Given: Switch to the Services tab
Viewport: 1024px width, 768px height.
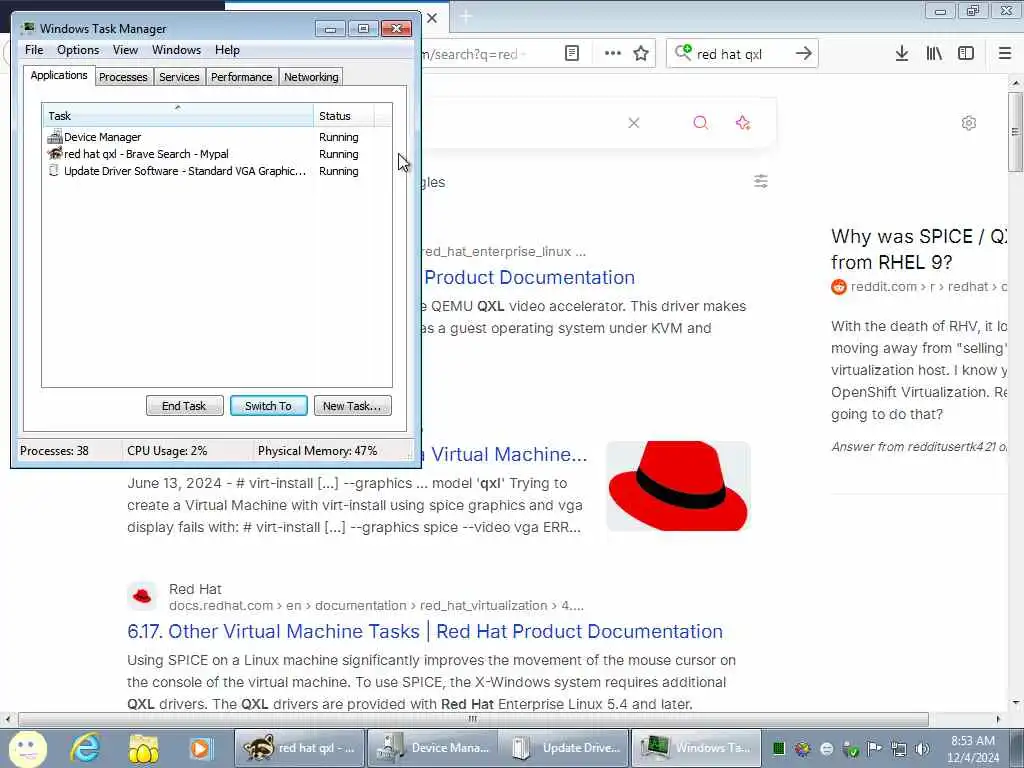Looking at the screenshot, I should point(179,77).
